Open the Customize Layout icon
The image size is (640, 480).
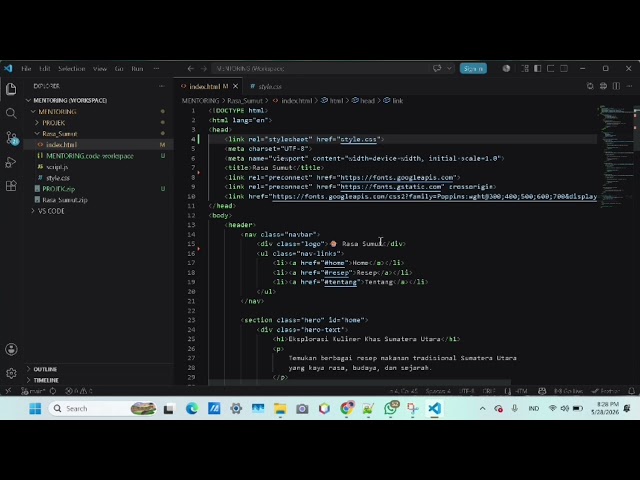point(525,69)
